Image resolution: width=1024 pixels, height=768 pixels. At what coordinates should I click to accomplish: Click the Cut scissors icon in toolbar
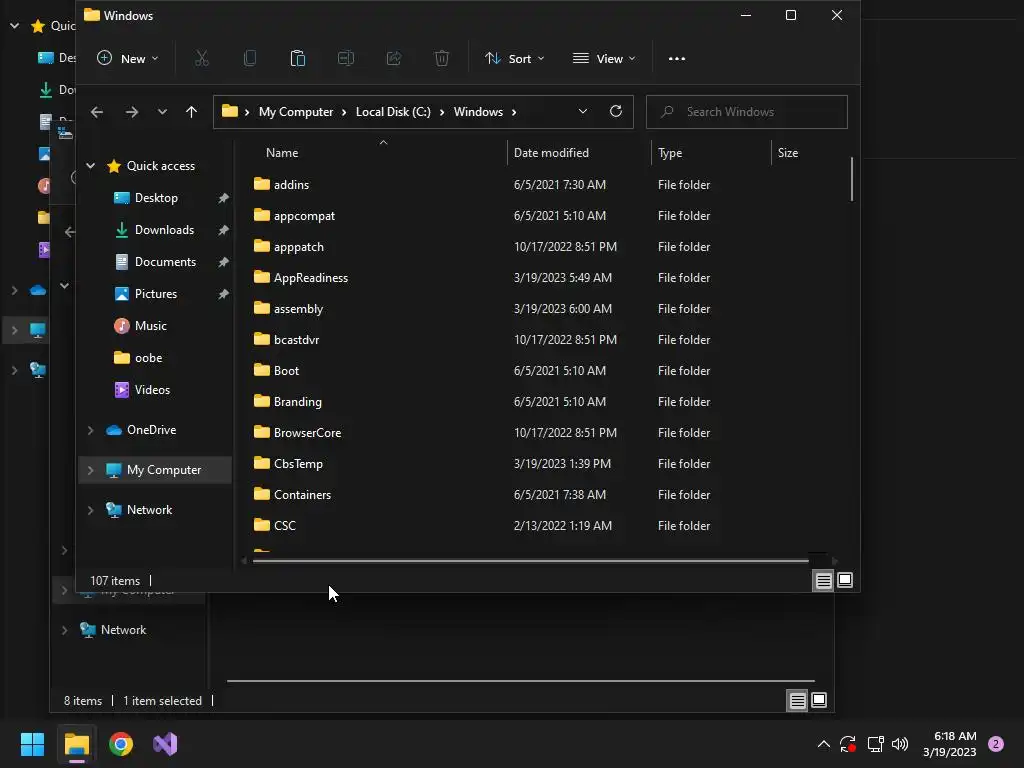coord(202,59)
